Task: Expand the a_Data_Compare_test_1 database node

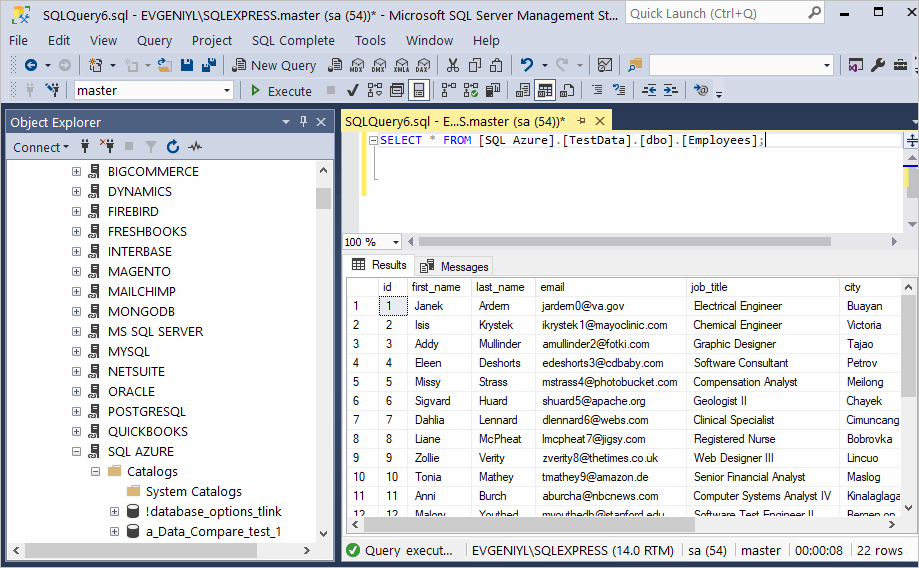Action: pyautogui.click(x=115, y=531)
